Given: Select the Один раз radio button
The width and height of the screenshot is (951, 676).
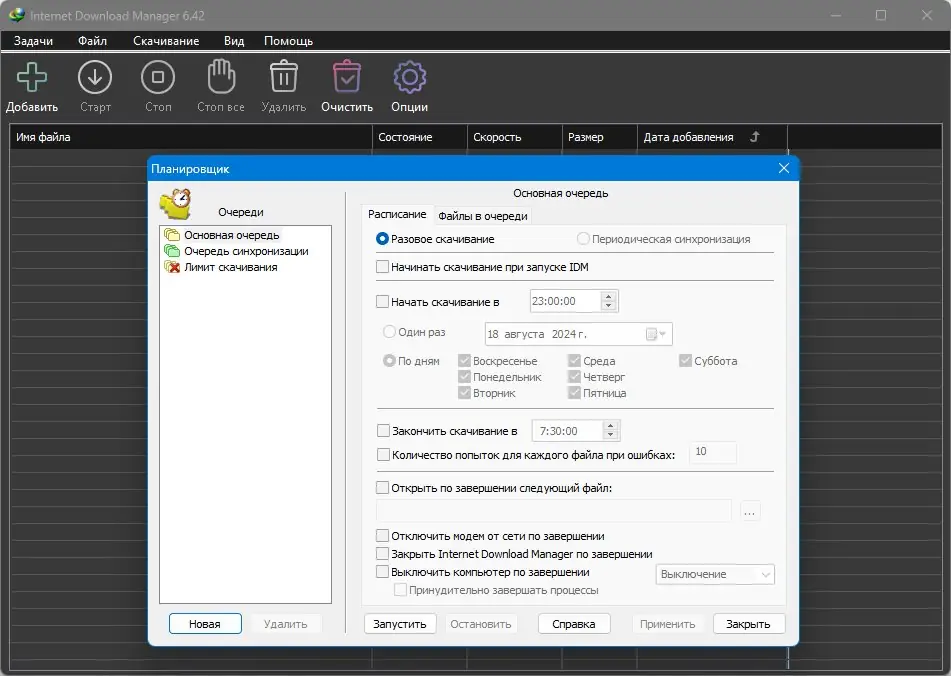Looking at the screenshot, I should (389, 332).
